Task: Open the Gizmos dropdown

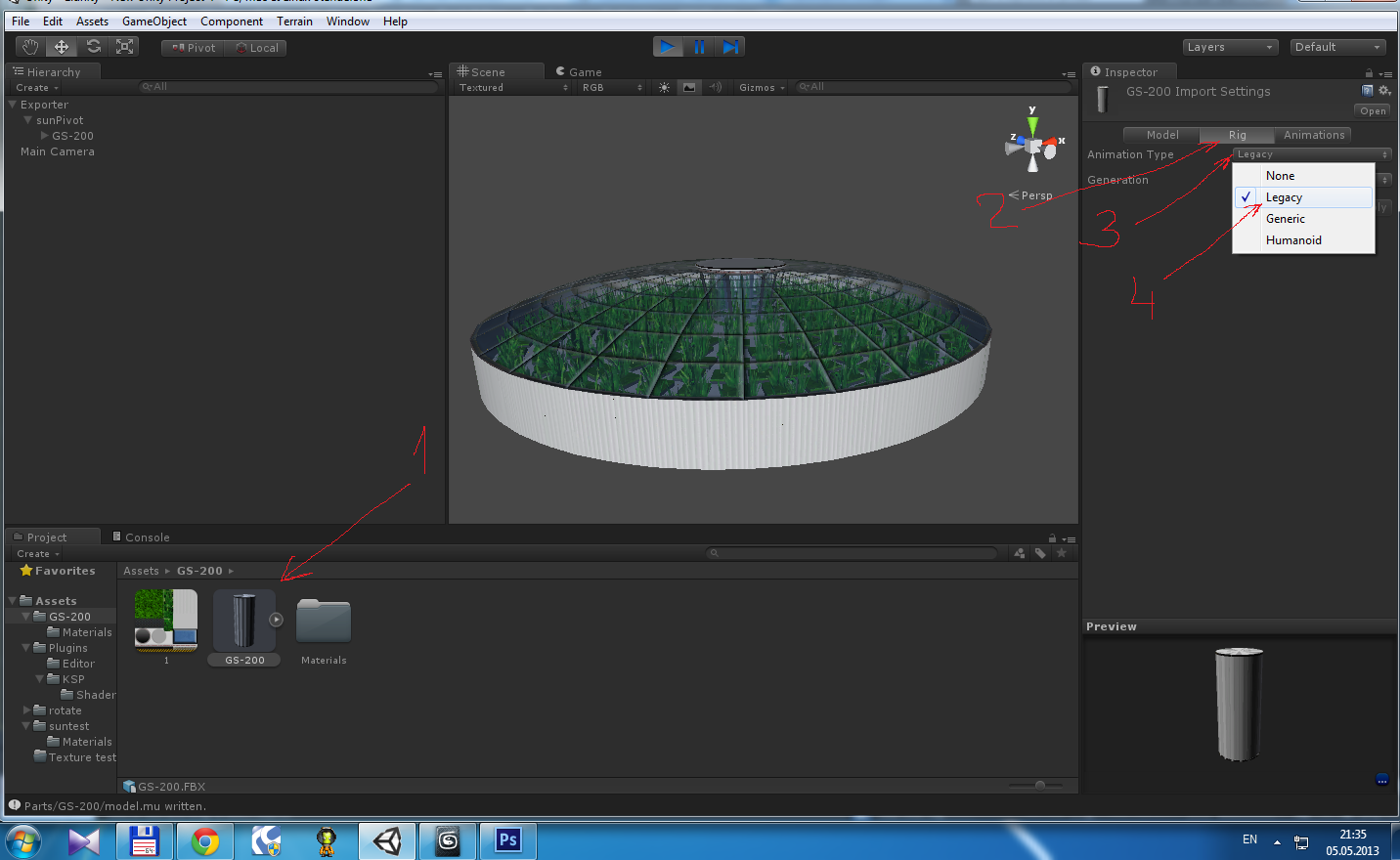Action: point(762,87)
